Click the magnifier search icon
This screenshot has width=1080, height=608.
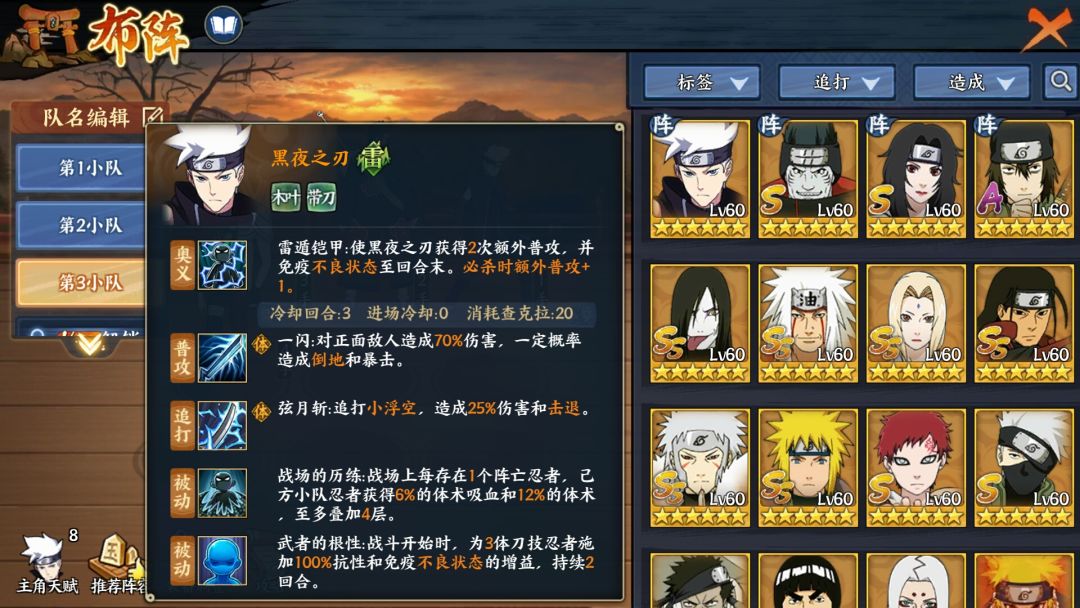click(1060, 82)
